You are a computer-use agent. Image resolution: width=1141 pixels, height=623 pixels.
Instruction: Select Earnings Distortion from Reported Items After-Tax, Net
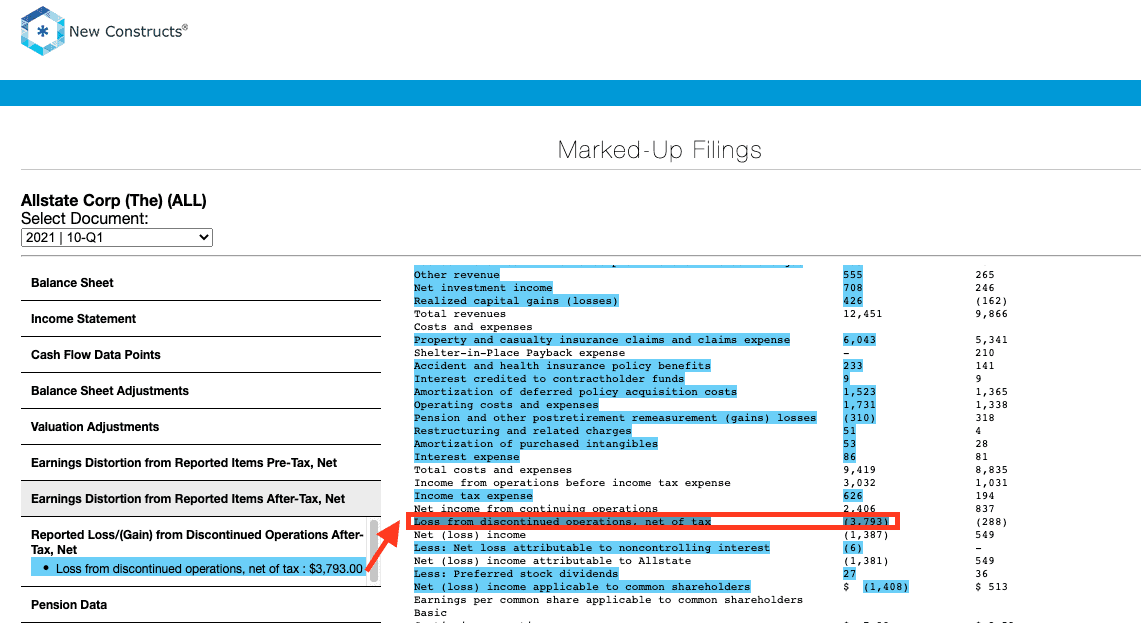pos(201,499)
